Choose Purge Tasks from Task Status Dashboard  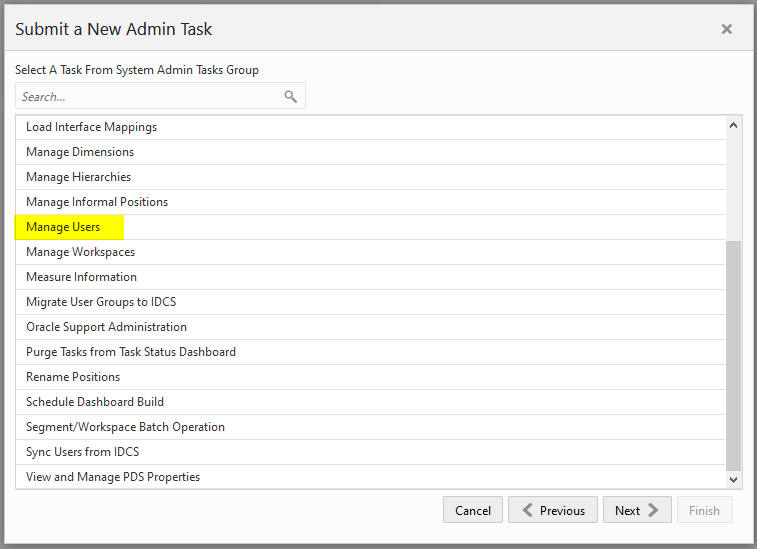coord(371,352)
